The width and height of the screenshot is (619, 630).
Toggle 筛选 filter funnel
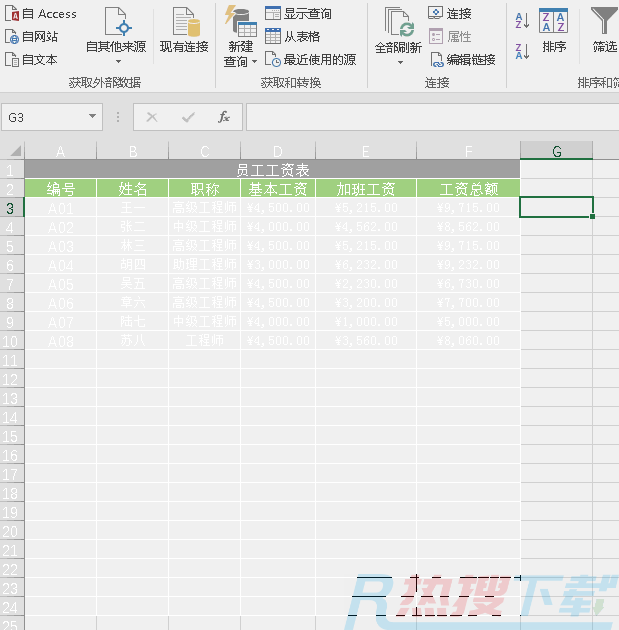pyautogui.click(x=604, y=31)
